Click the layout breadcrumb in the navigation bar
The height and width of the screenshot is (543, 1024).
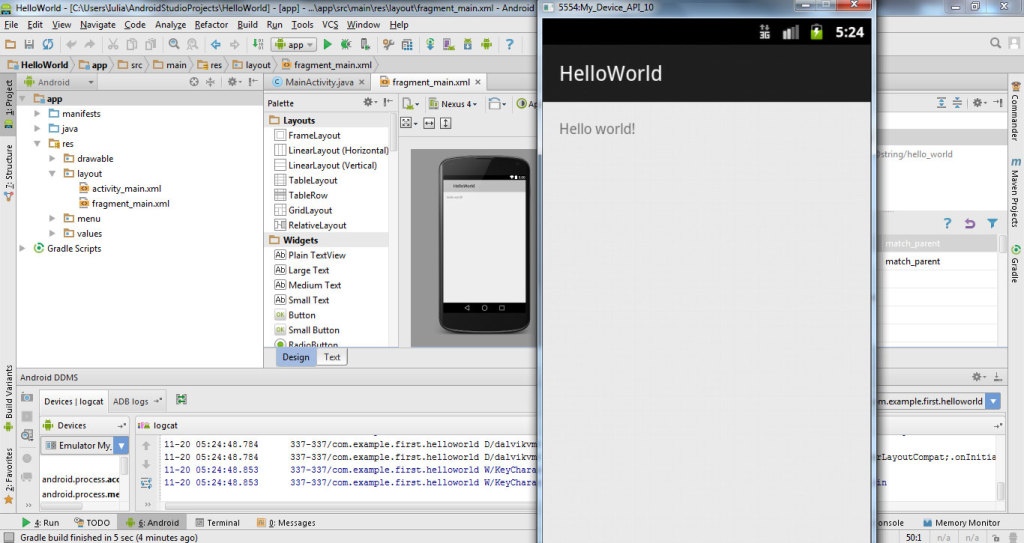[251, 65]
